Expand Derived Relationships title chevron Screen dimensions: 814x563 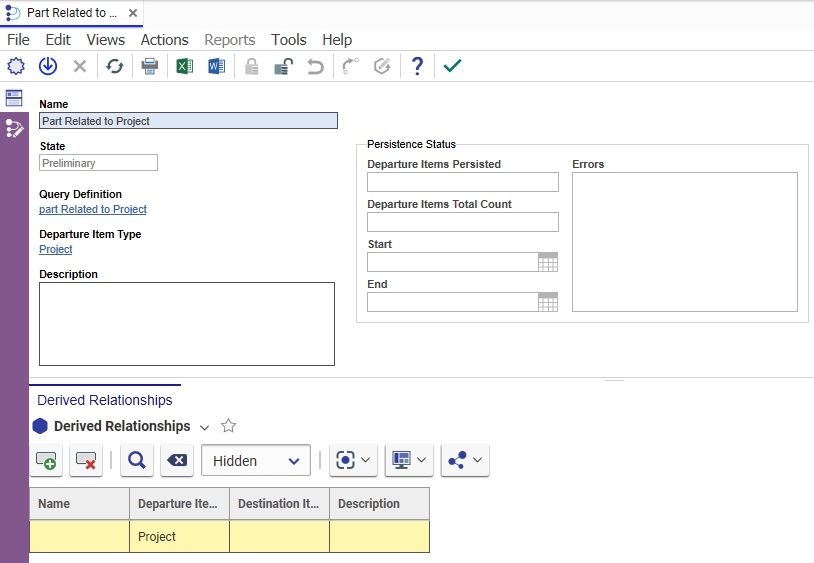point(205,428)
